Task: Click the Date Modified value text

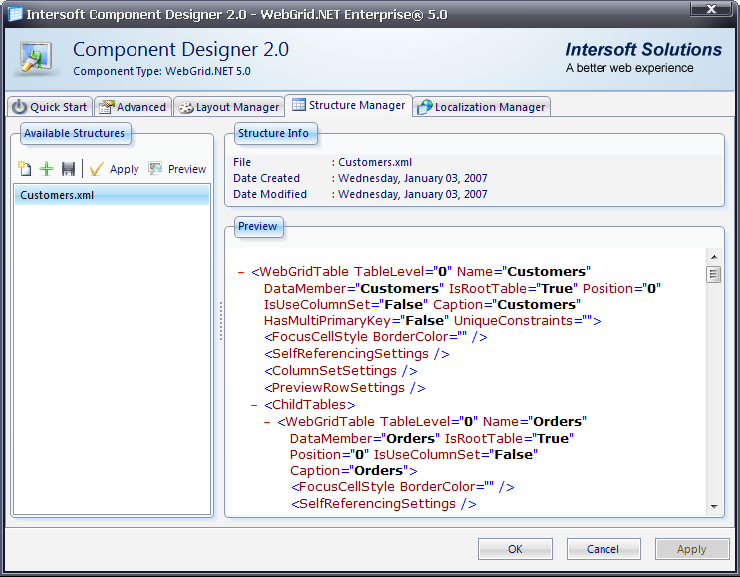Action: pyautogui.click(x=412, y=194)
